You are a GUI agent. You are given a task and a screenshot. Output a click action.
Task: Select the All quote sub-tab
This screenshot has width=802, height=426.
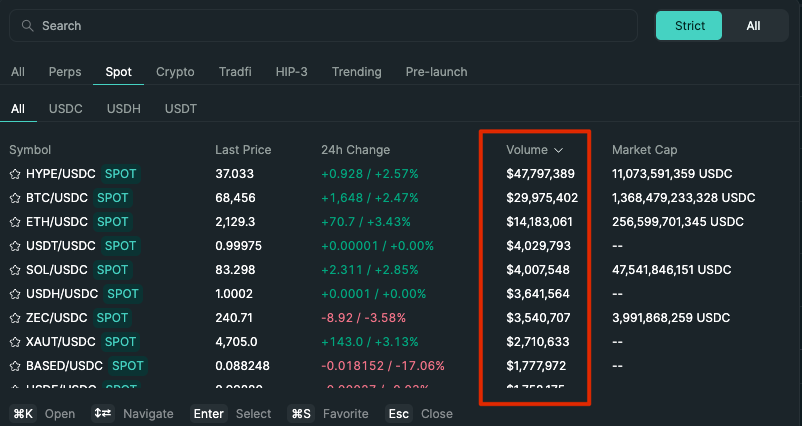(18, 108)
